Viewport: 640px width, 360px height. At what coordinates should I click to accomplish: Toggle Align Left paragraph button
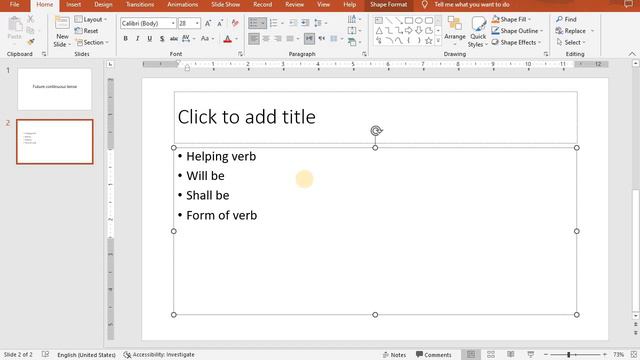coord(253,39)
